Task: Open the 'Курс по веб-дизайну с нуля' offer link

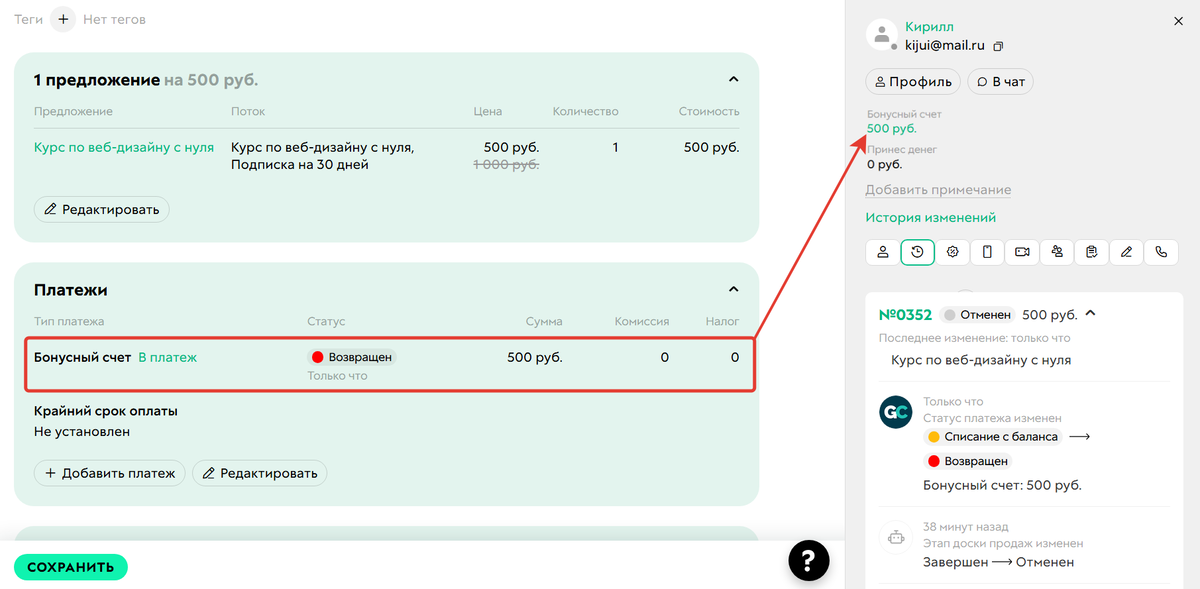Action: click(124, 147)
